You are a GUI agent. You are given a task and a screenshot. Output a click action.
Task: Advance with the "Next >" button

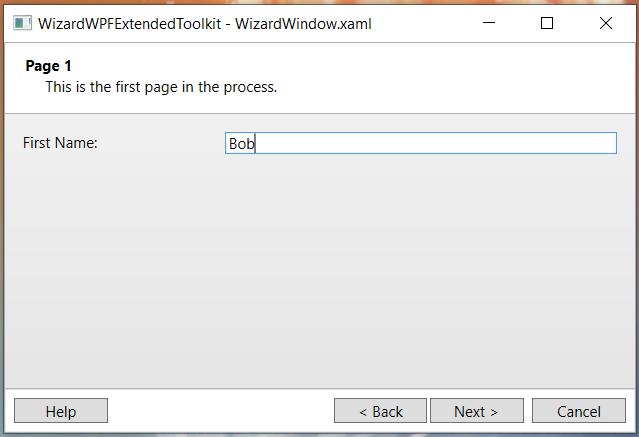coord(475,411)
